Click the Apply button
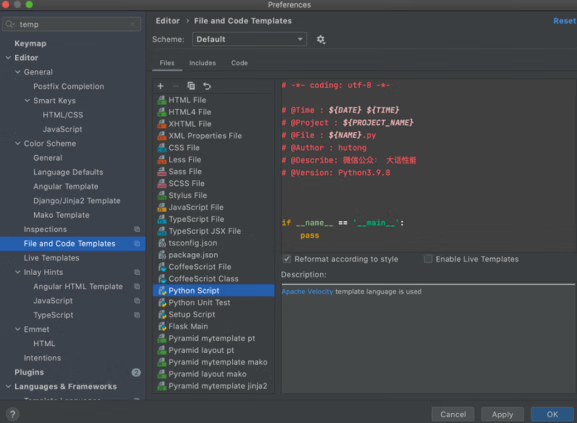The image size is (577, 423). [x=502, y=415]
